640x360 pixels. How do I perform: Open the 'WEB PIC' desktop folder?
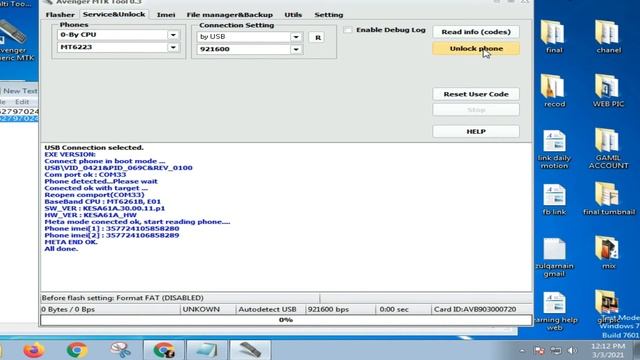tap(608, 91)
